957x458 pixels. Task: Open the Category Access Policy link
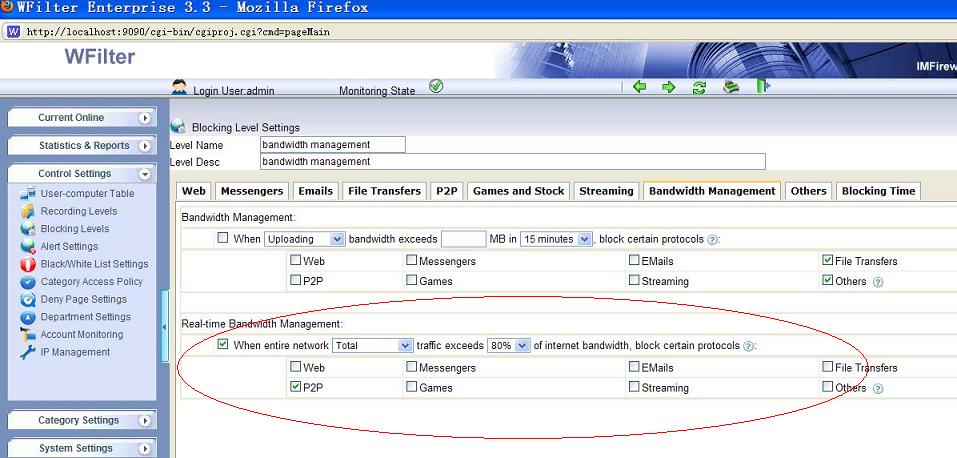tap(92, 282)
